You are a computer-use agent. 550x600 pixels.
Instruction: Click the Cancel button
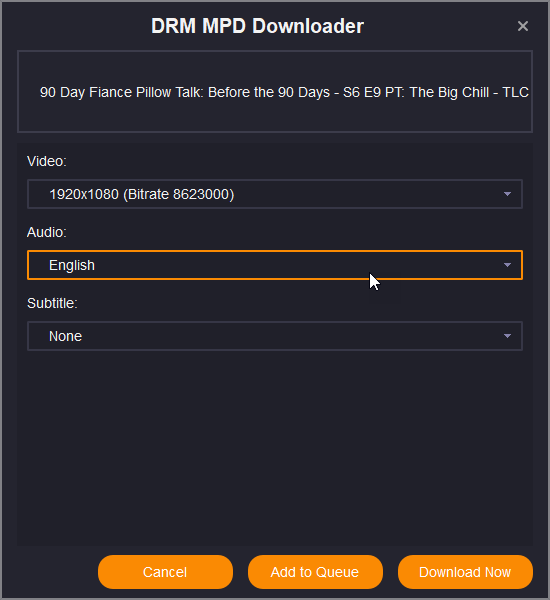tap(165, 572)
